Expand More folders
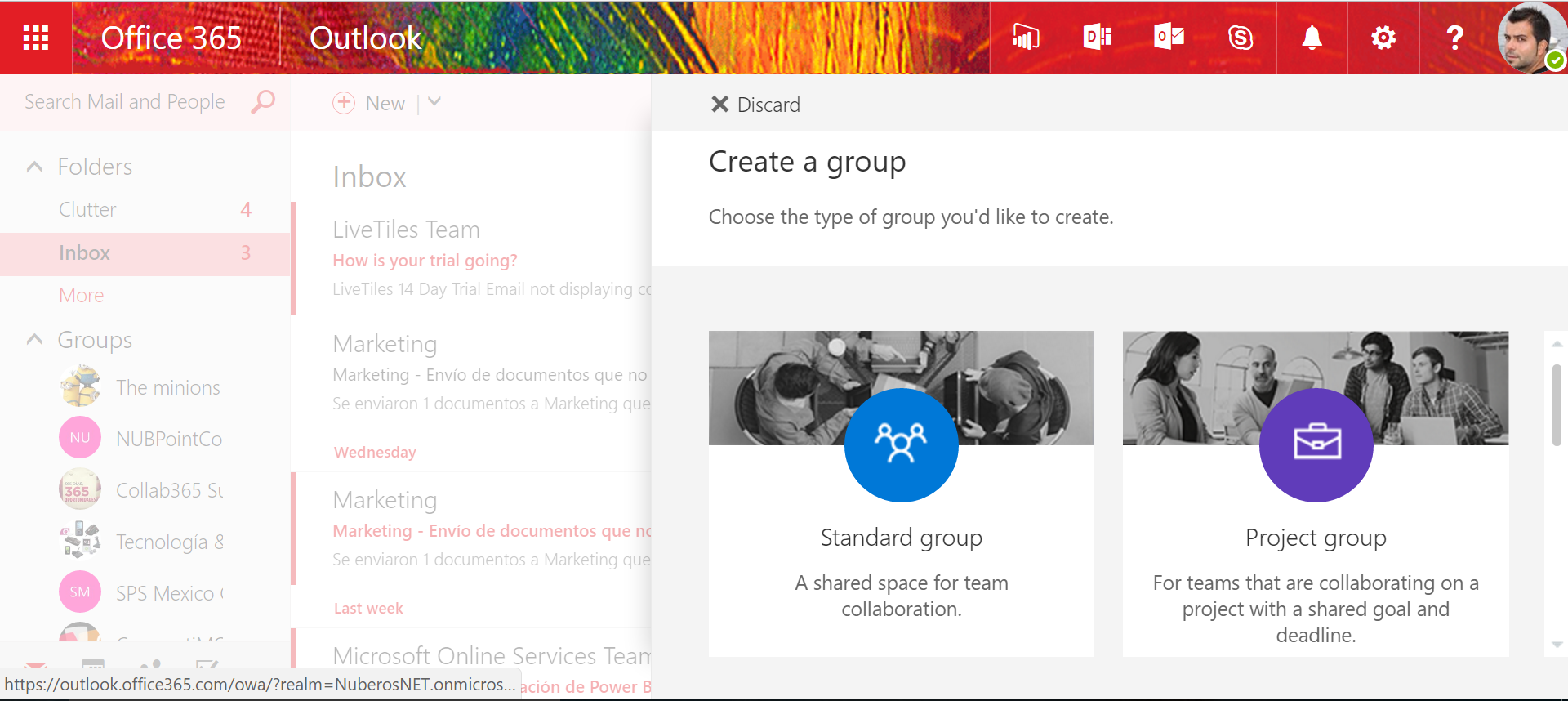This screenshot has height=701, width=1568. pos(81,295)
